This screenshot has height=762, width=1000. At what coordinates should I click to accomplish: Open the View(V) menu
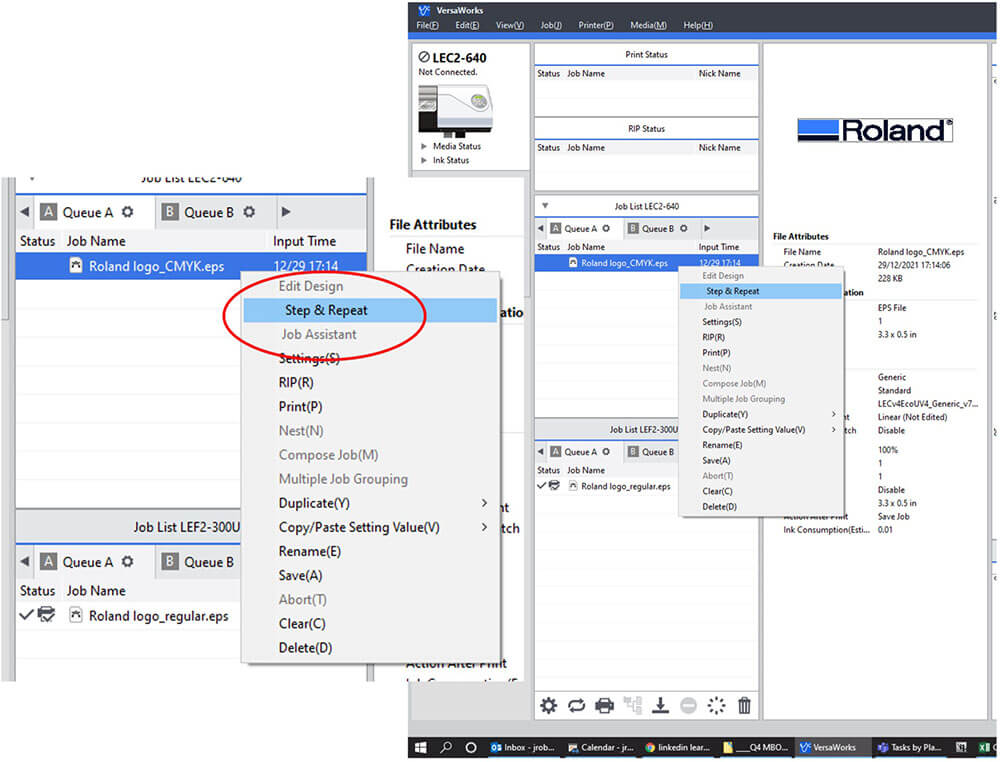[x=510, y=25]
